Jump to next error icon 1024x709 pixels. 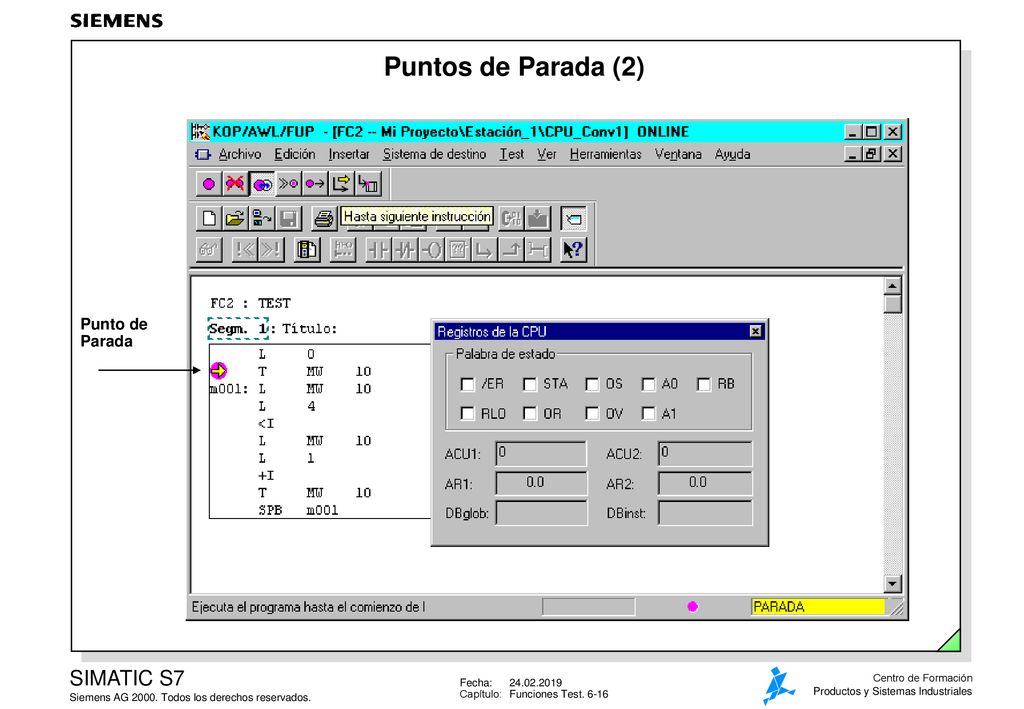(270, 249)
